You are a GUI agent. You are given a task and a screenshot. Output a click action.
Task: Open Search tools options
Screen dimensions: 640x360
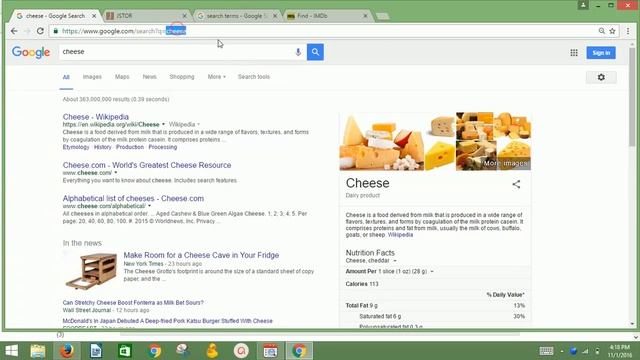254,77
